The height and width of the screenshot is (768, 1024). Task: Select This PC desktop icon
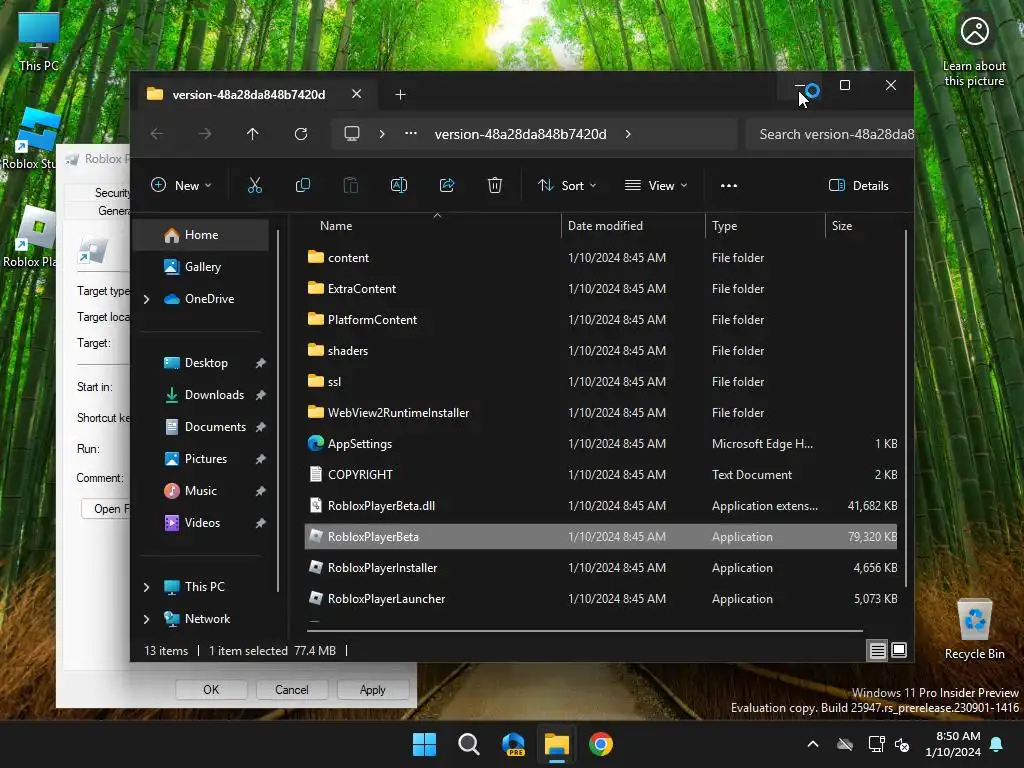[x=39, y=40]
